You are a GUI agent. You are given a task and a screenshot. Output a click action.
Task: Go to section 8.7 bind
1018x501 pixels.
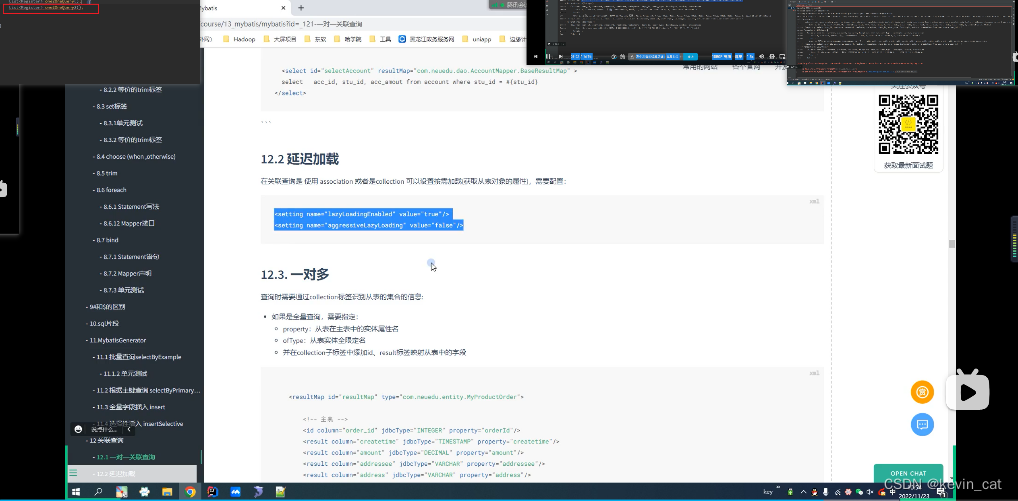(x=106, y=240)
